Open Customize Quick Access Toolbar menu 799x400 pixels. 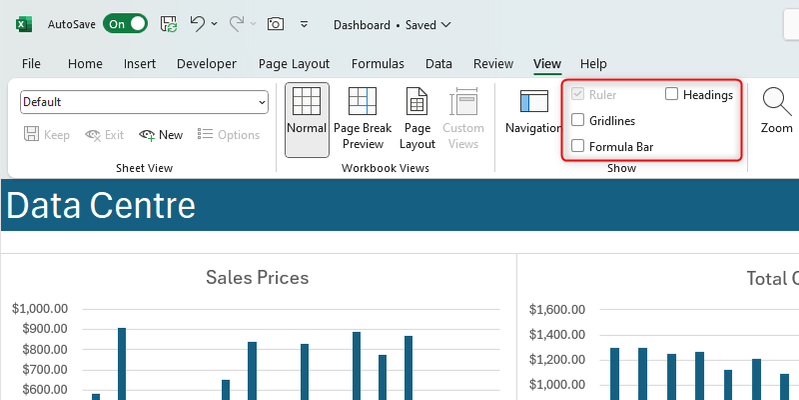point(304,24)
